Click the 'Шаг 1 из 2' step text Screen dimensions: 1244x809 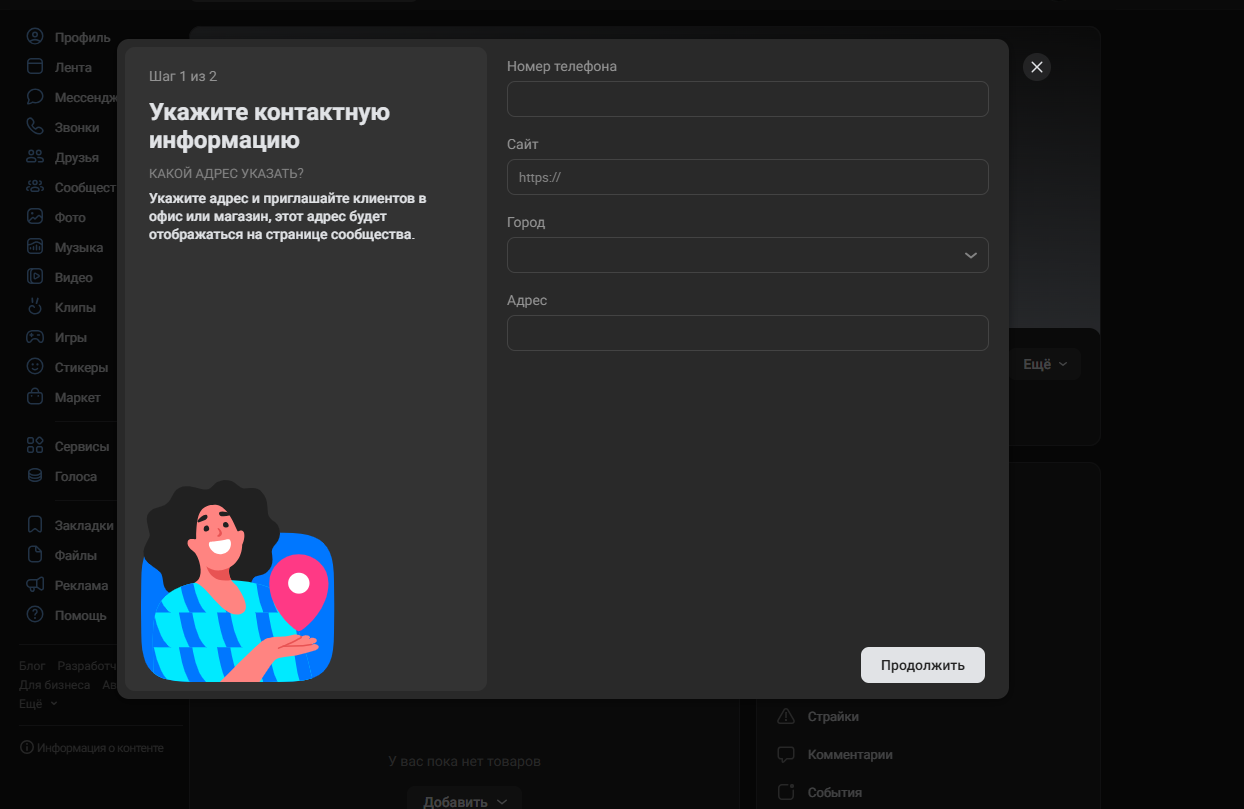[x=183, y=76]
